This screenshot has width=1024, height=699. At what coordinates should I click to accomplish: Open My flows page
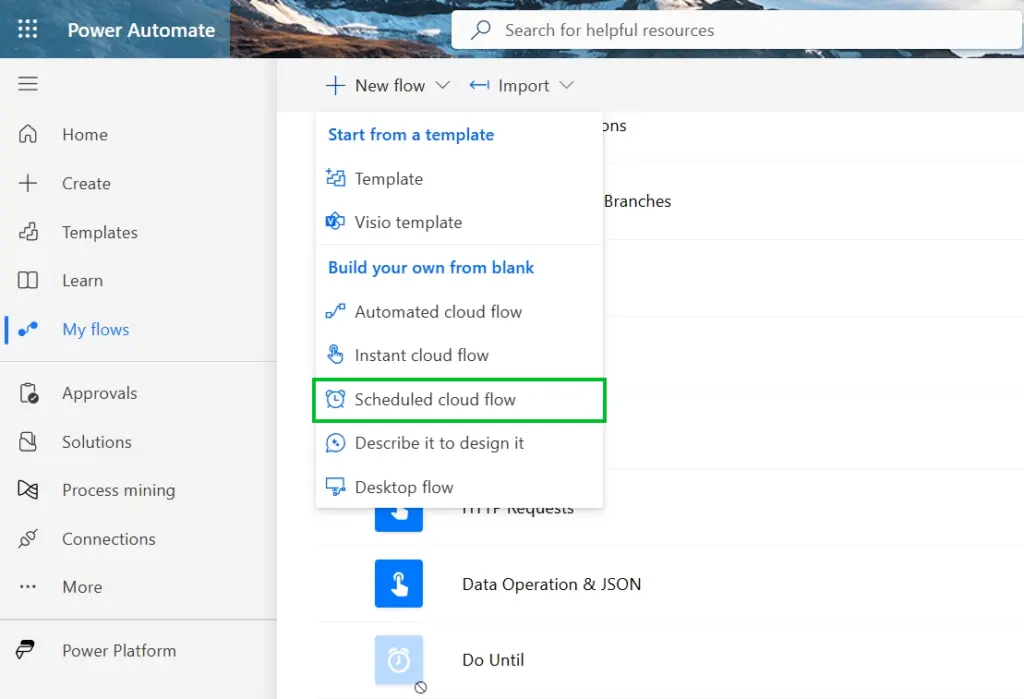[x=96, y=329]
